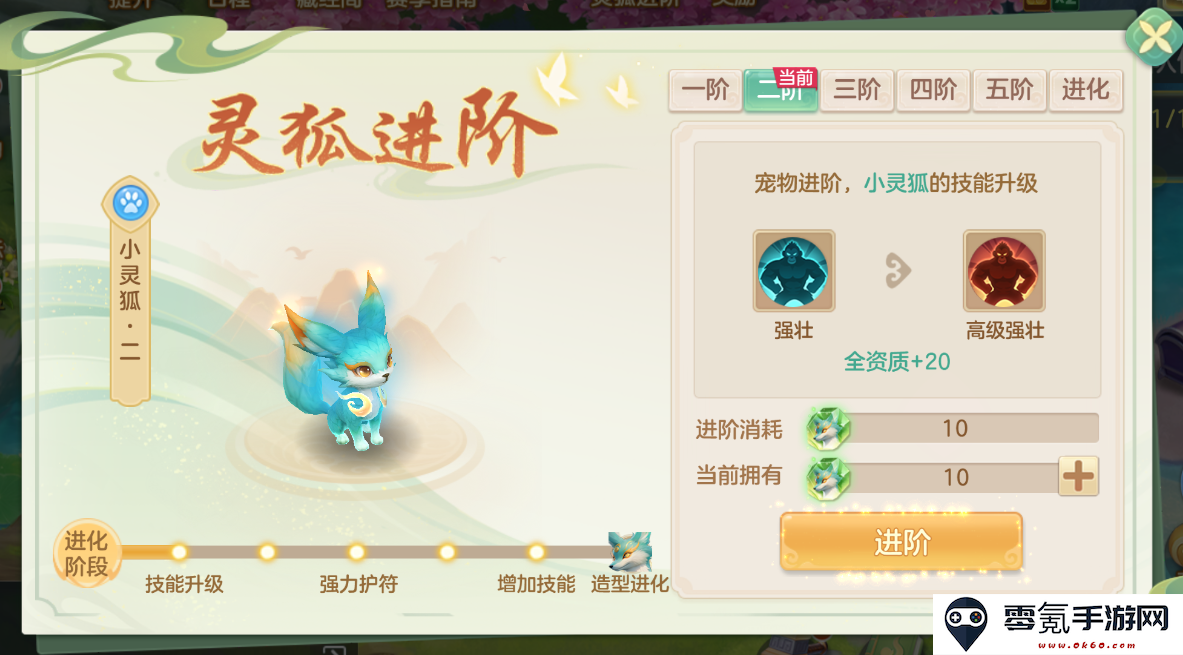
Task: Click the 增加技能 progress node
Action: (536, 552)
